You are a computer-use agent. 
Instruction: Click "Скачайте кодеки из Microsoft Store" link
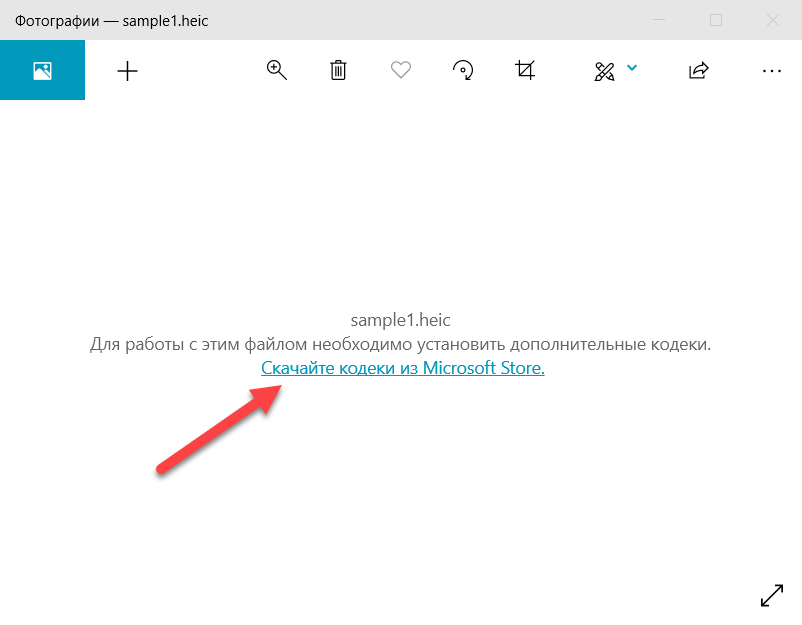click(402, 368)
